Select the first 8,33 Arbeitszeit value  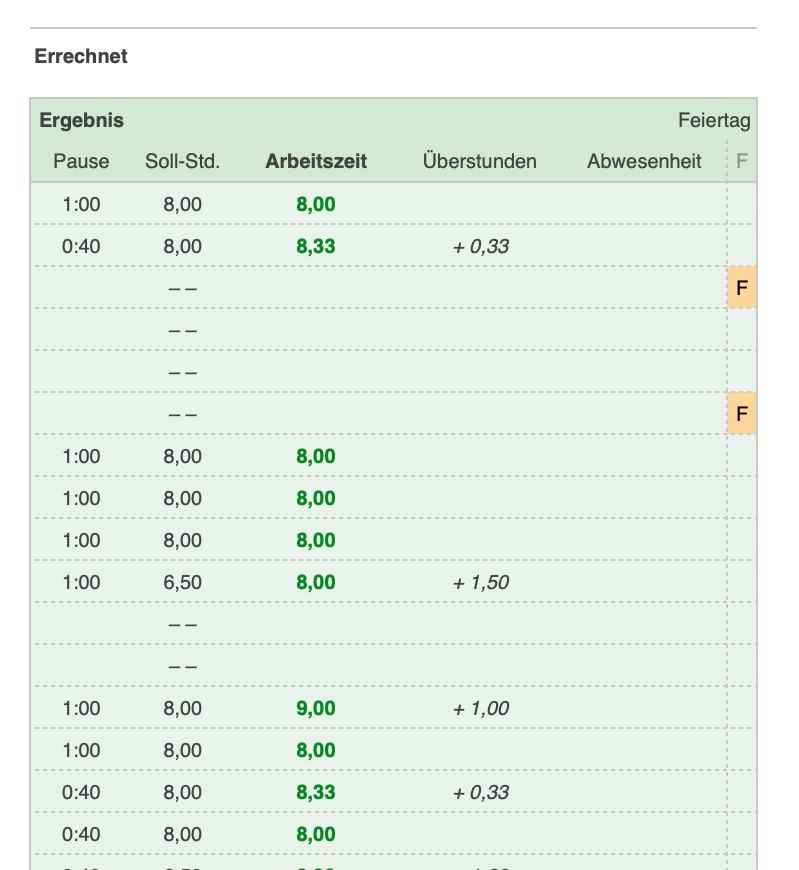point(316,247)
